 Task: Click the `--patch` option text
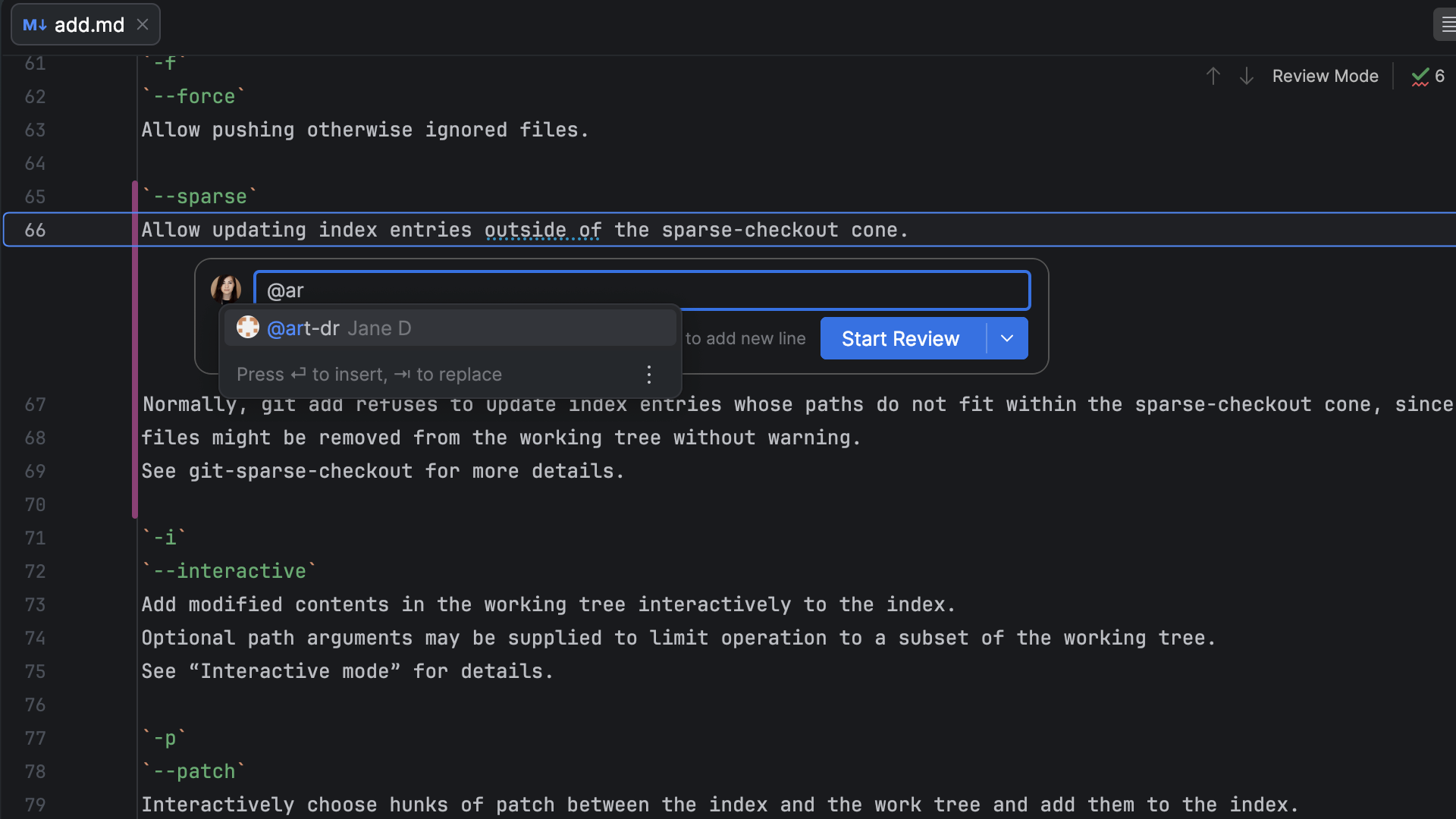(x=194, y=771)
